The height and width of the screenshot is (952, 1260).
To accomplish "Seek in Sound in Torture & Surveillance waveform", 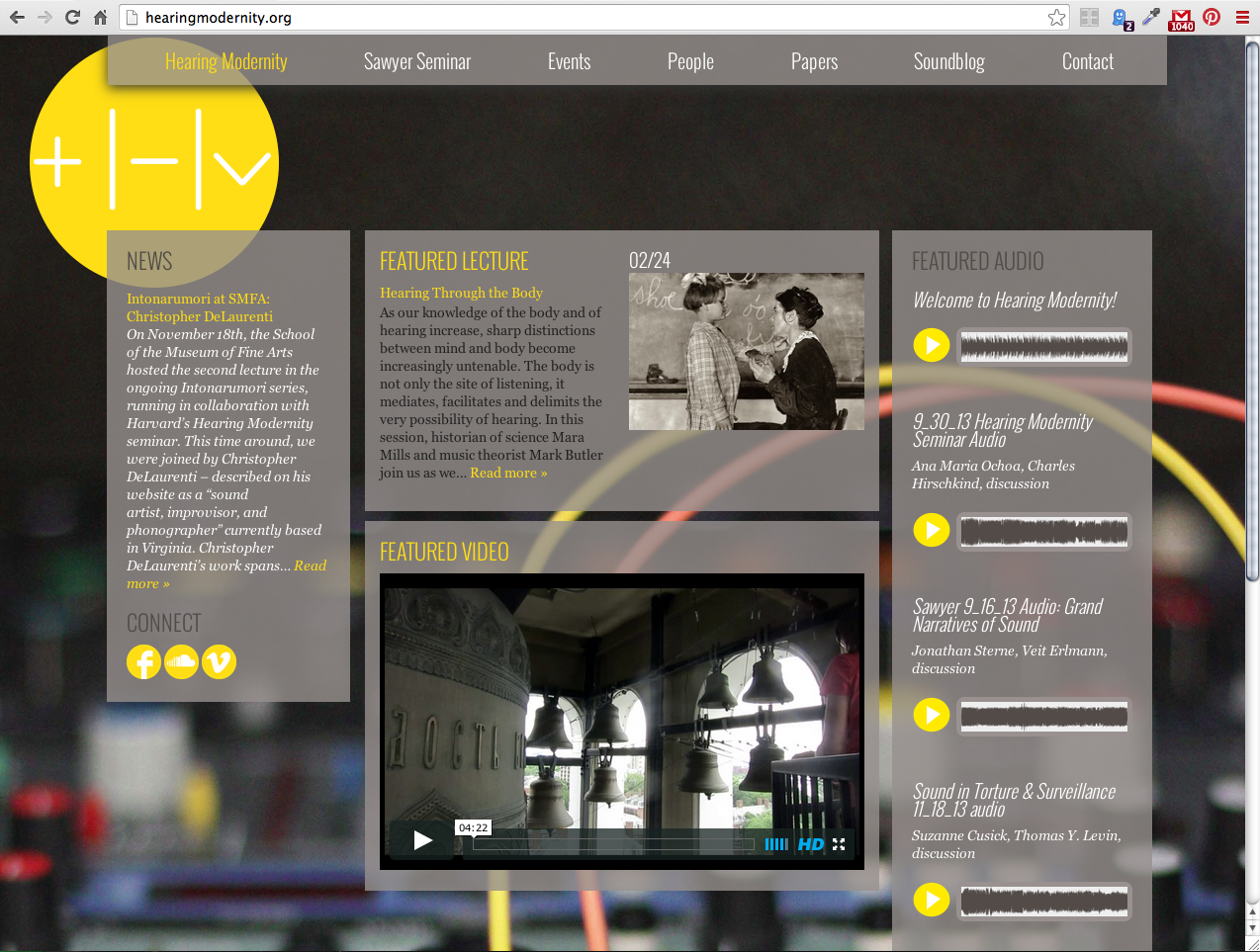I will (1043, 901).
